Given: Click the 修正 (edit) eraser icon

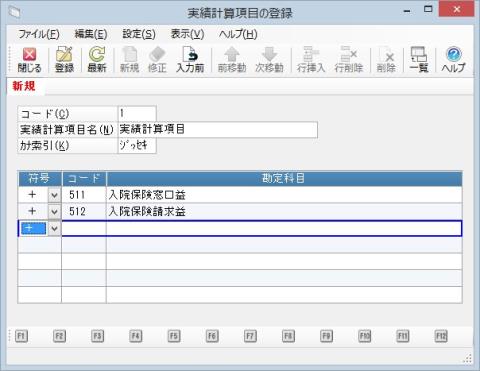Looking at the screenshot, I should [x=157, y=60].
